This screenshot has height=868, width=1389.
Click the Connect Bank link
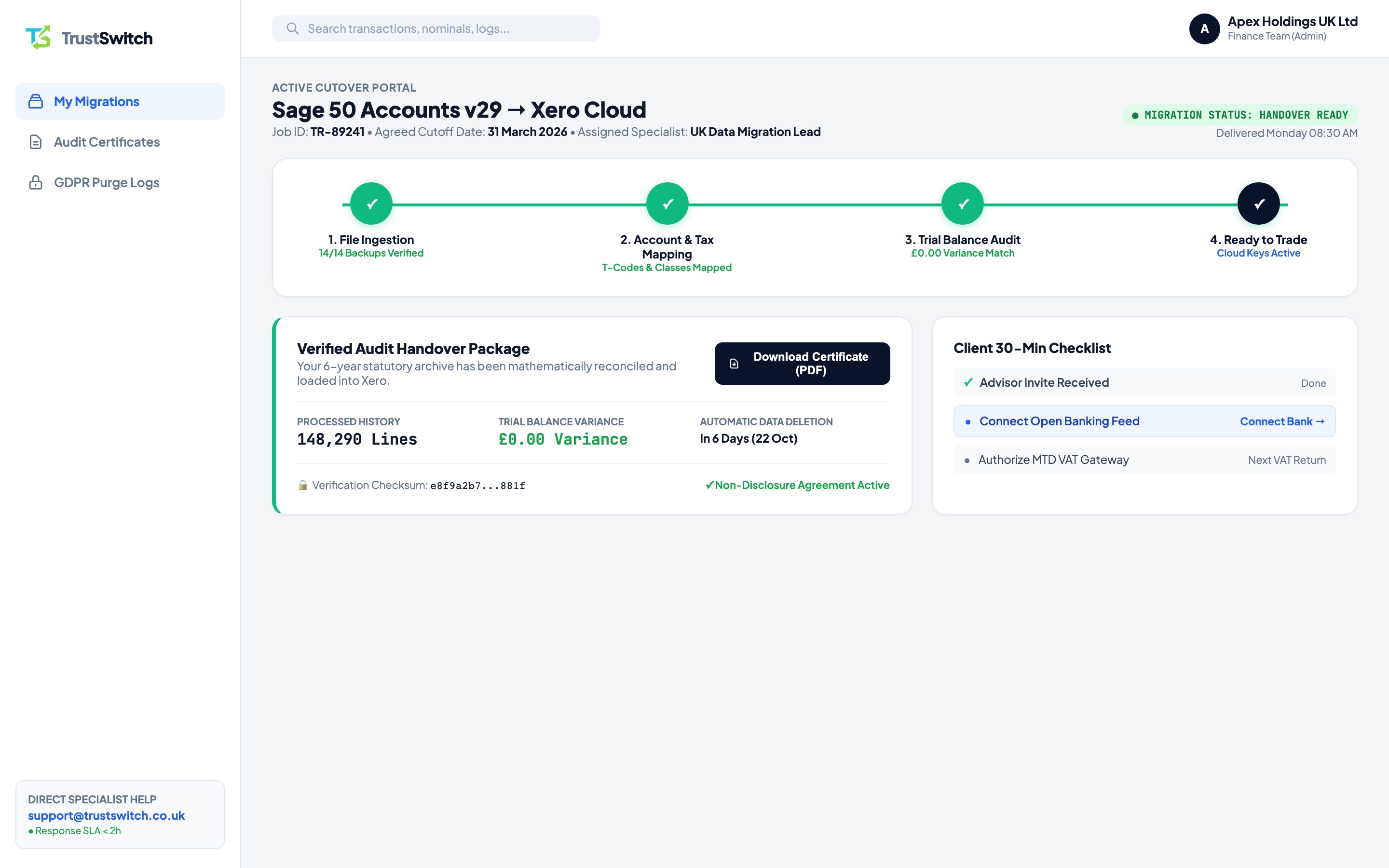pos(1281,421)
